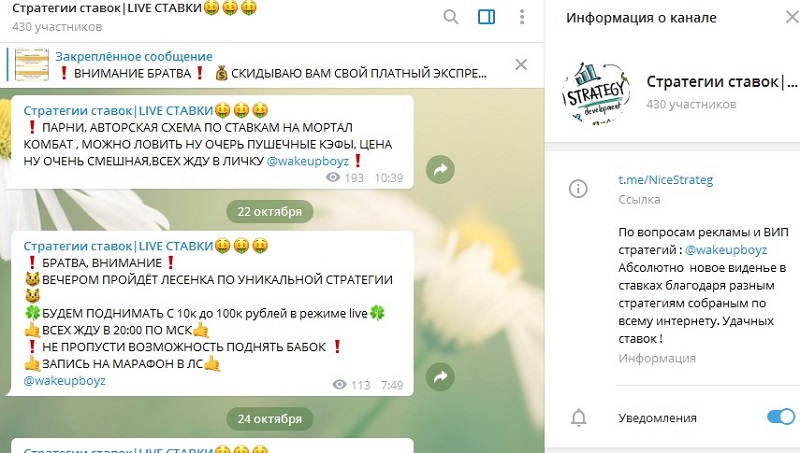Screen dimensions: 800x453
Task: Click the 22 октября date badge
Action: pos(269,211)
